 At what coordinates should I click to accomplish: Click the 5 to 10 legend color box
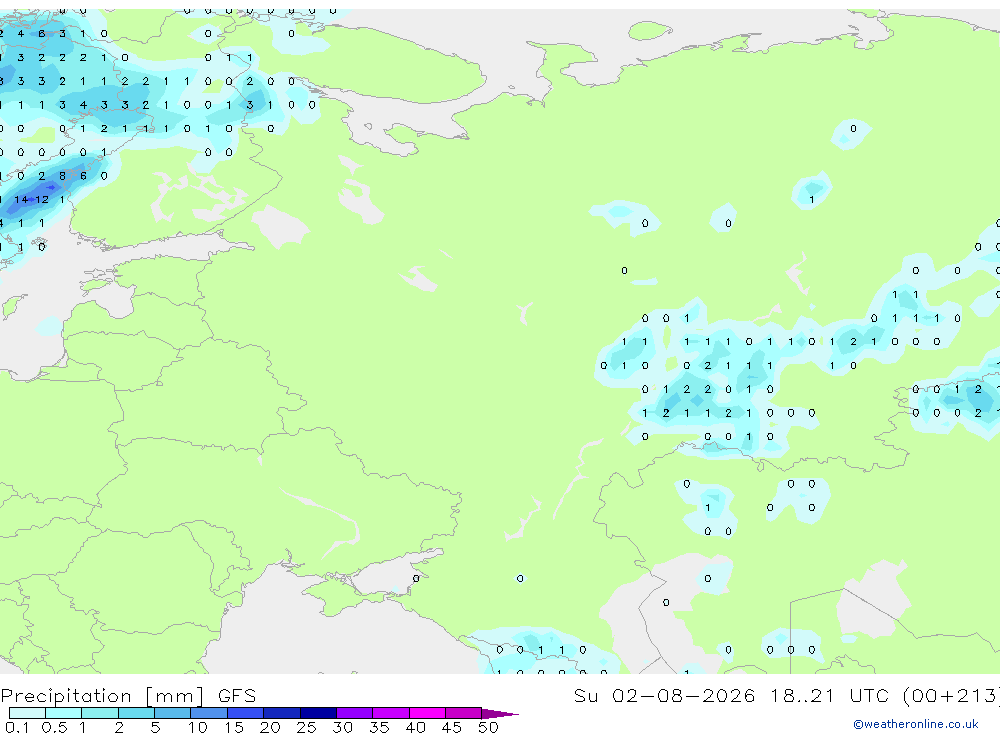coord(173,713)
